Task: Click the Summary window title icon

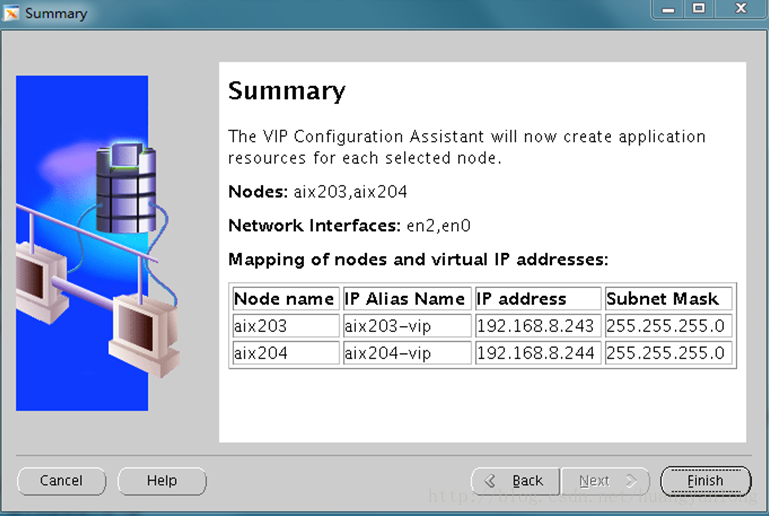Action: coord(11,13)
